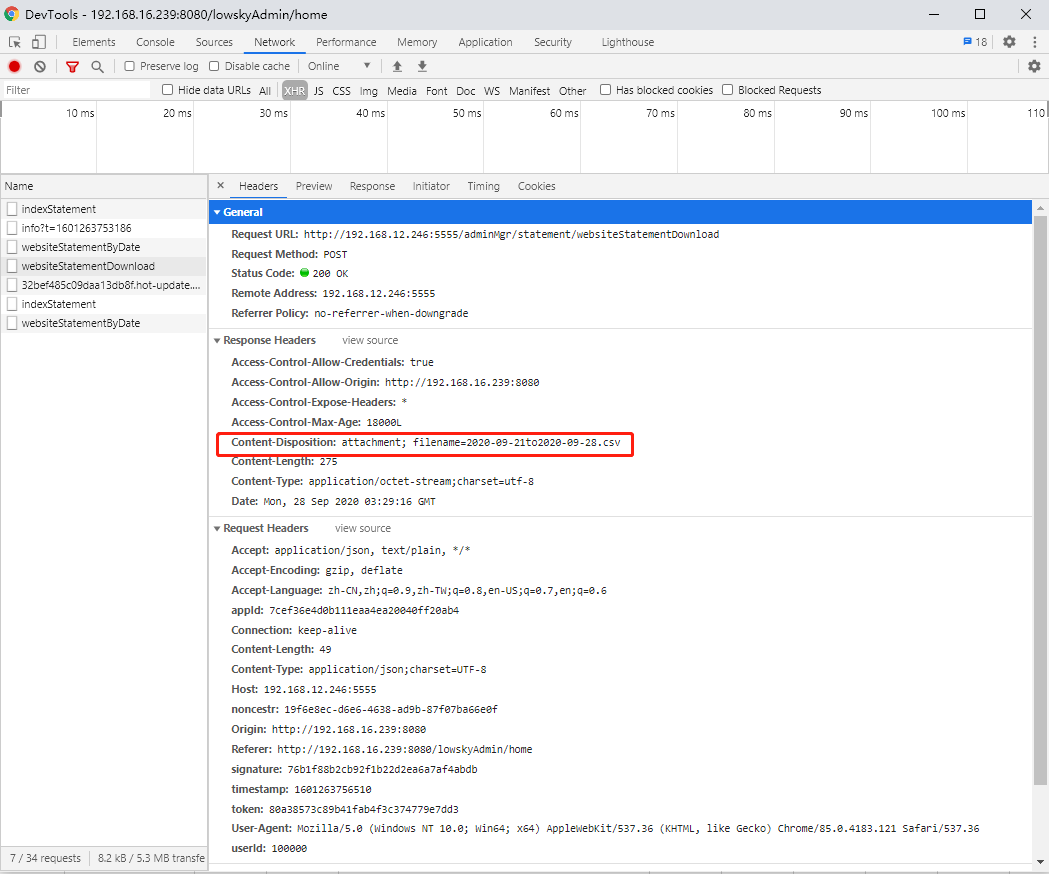Screen dimensions: 1049x874
Task: Open DevTools settings gear icon
Action: pos(1010,42)
